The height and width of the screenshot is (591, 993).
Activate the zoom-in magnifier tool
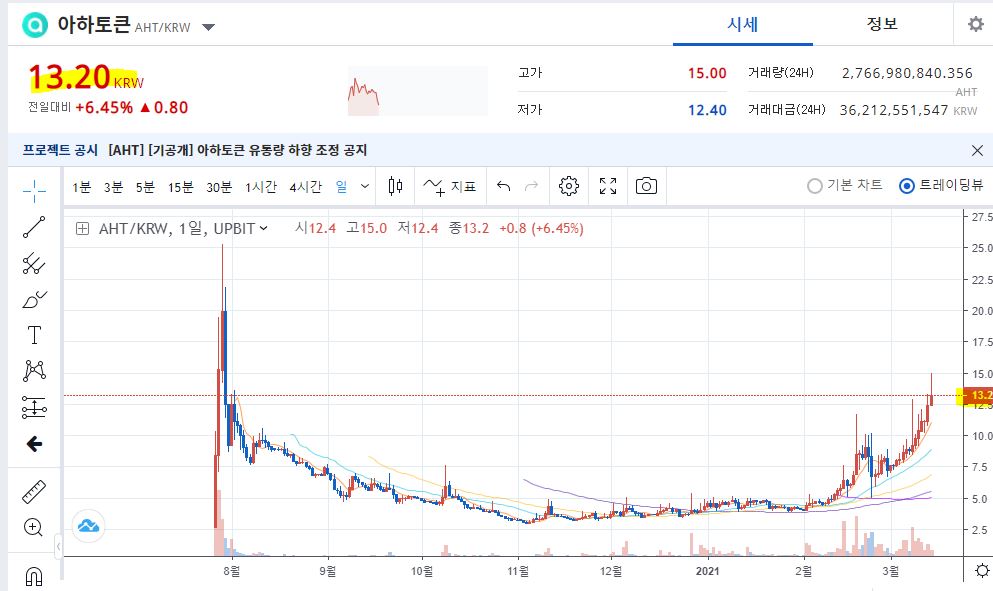click(33, 527)
